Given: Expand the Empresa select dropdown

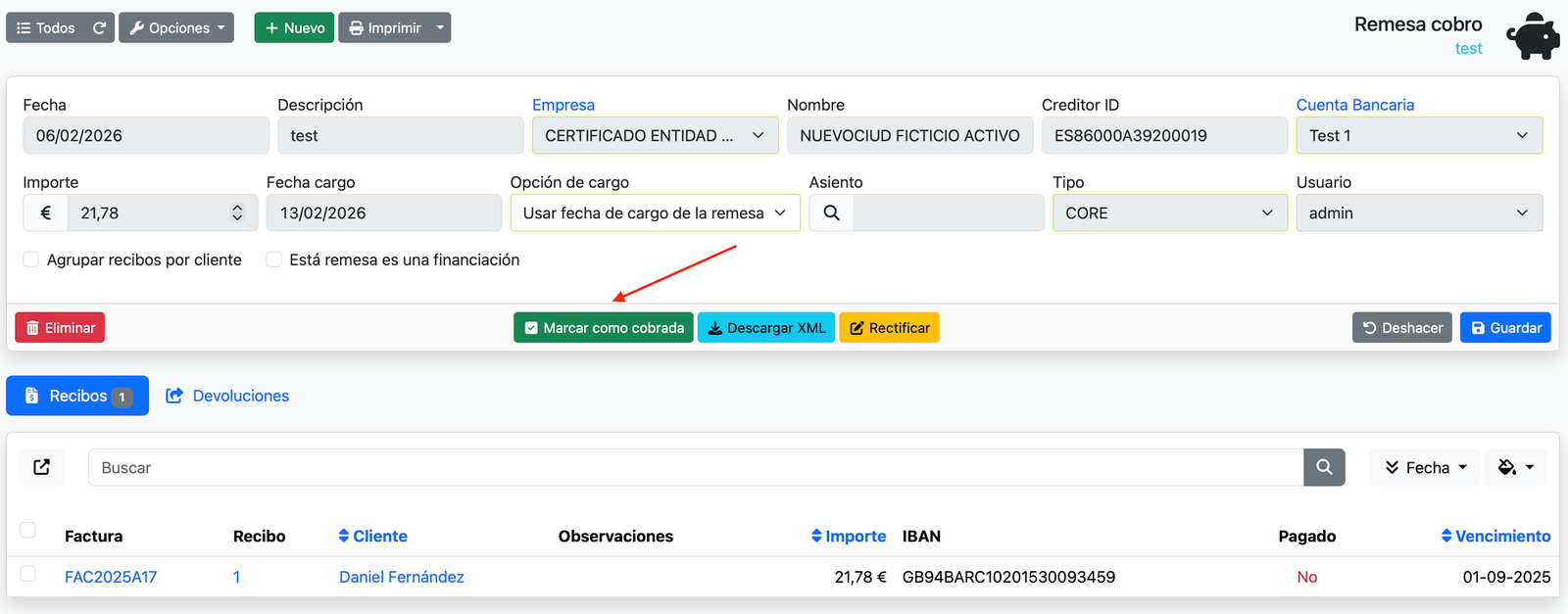Looking at the screenshot, I should (656, 135).
